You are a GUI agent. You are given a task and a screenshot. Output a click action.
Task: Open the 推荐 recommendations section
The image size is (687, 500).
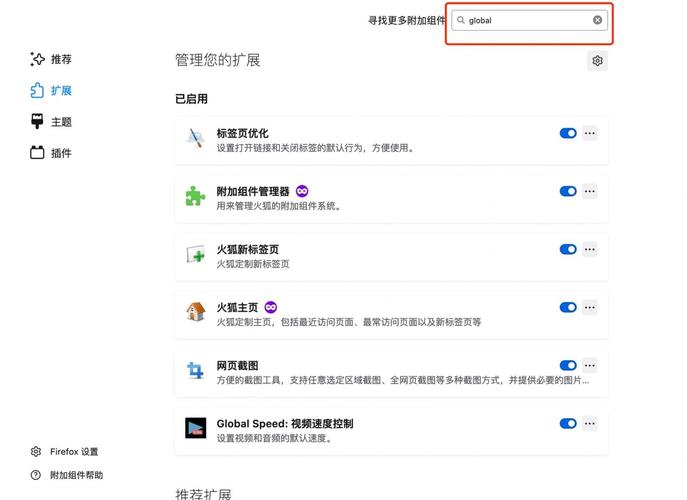(50, 59)
